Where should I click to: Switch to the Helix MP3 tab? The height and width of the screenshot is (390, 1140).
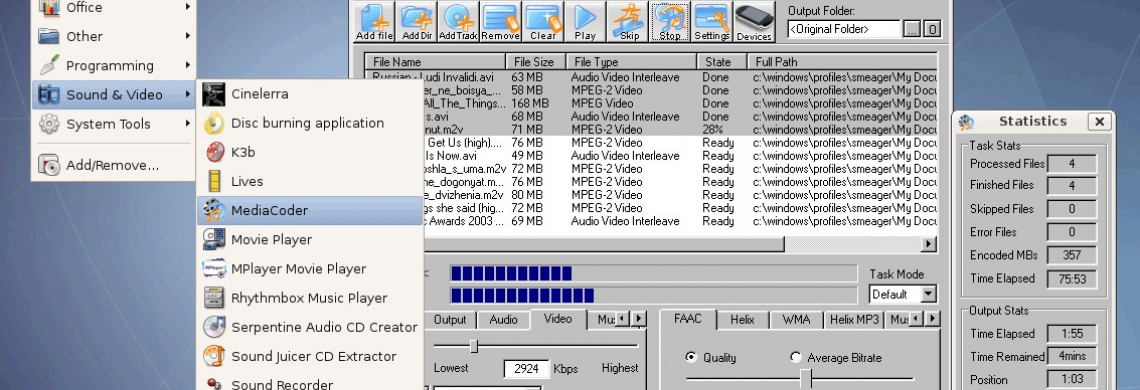tap(854, 319)
